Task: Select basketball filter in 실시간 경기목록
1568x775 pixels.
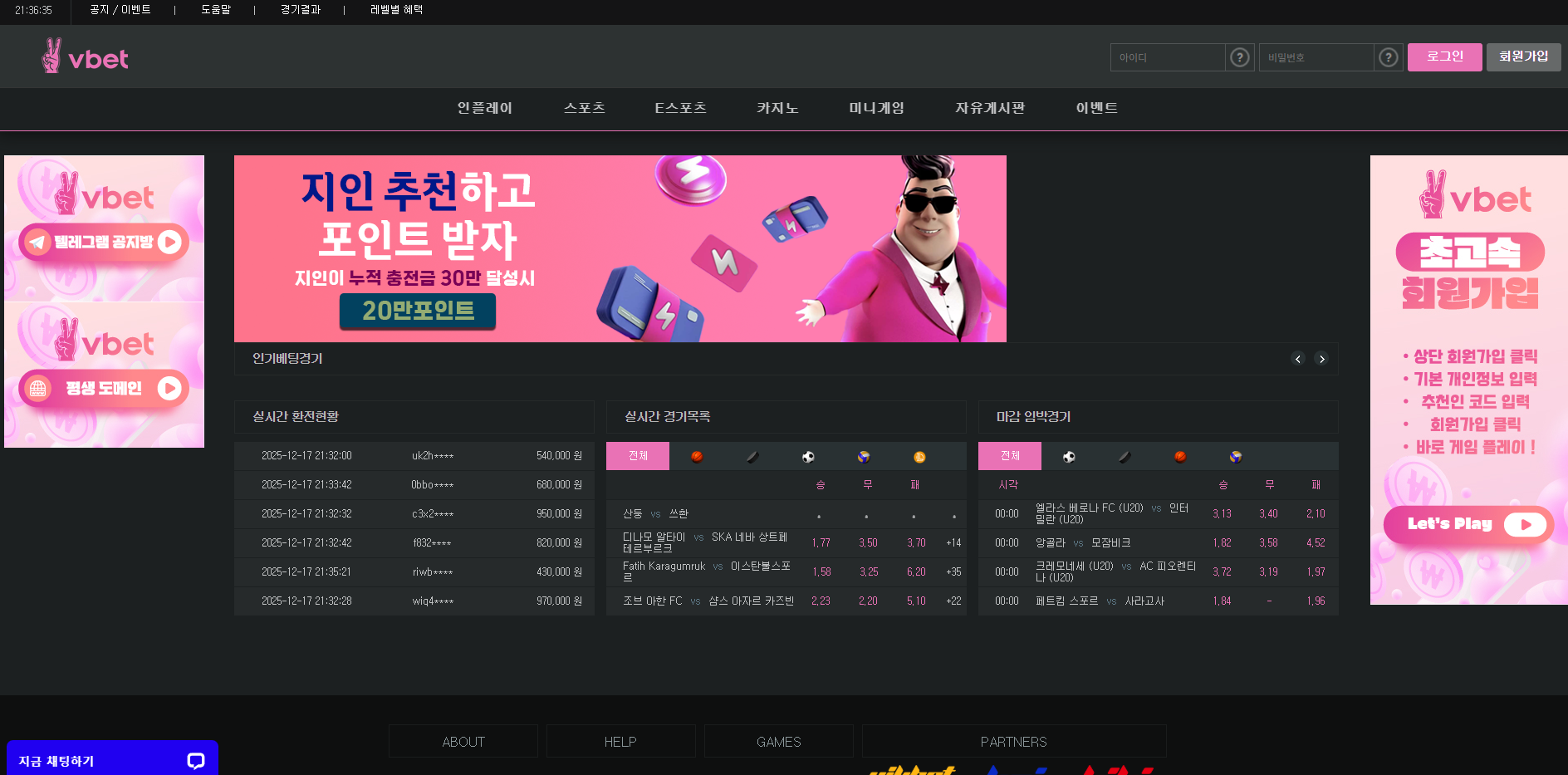Action: pos(697,456)
